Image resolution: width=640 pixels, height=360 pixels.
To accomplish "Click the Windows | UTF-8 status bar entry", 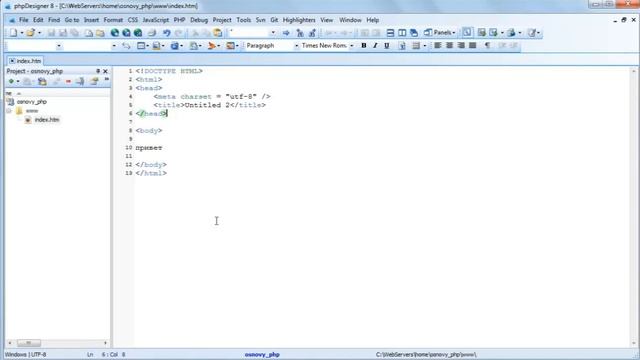I will point(25,355).
